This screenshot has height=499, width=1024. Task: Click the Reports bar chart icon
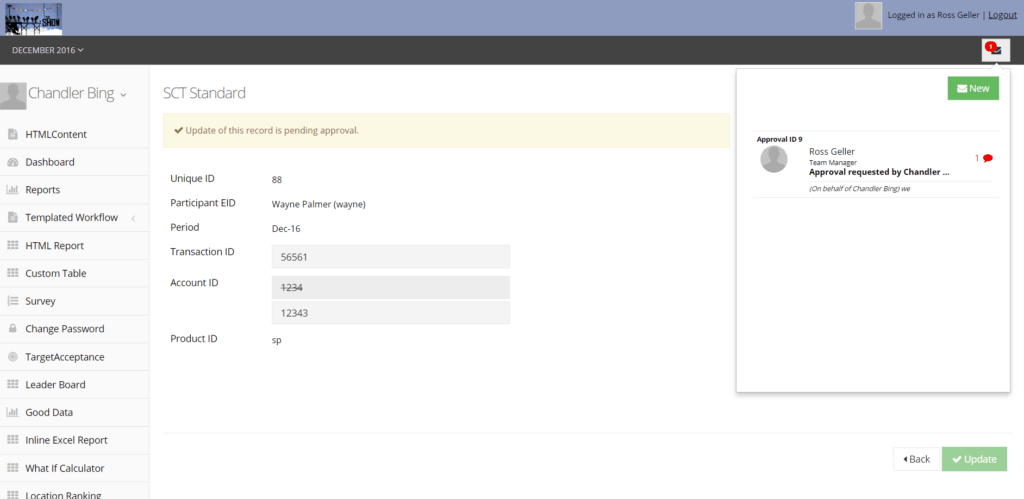[12, 190]
